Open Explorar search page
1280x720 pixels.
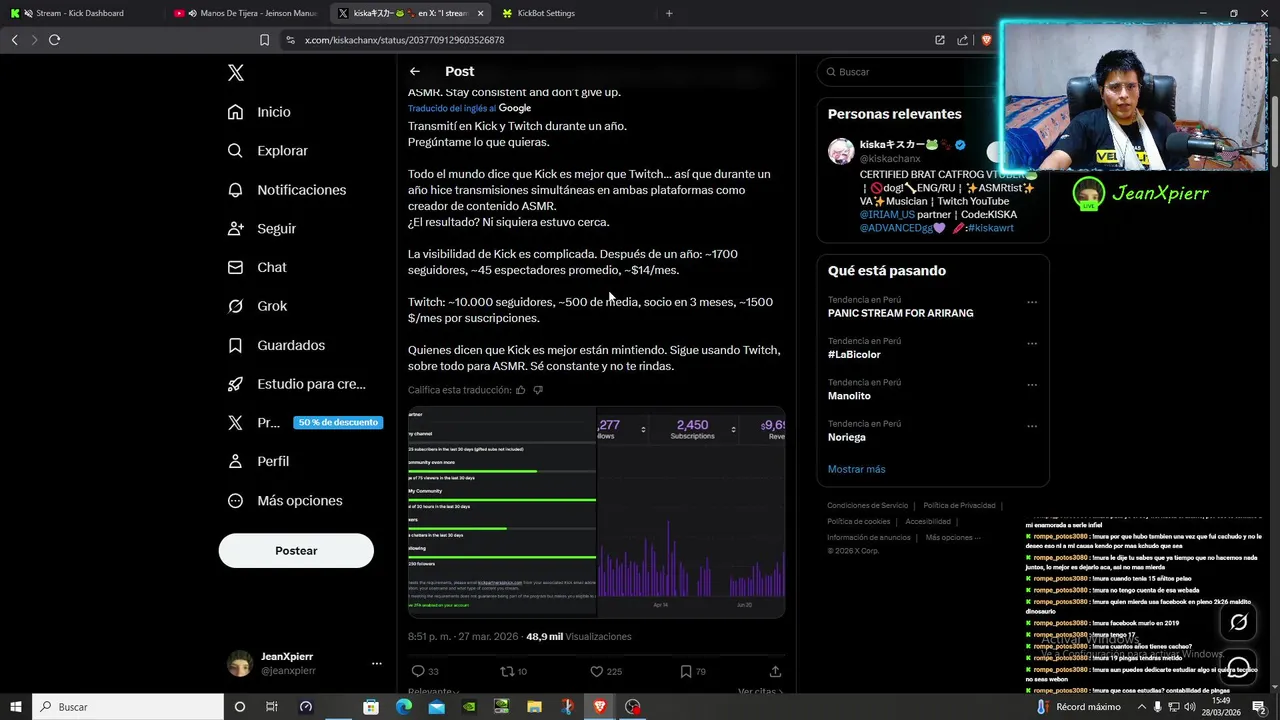click(267, 151)
